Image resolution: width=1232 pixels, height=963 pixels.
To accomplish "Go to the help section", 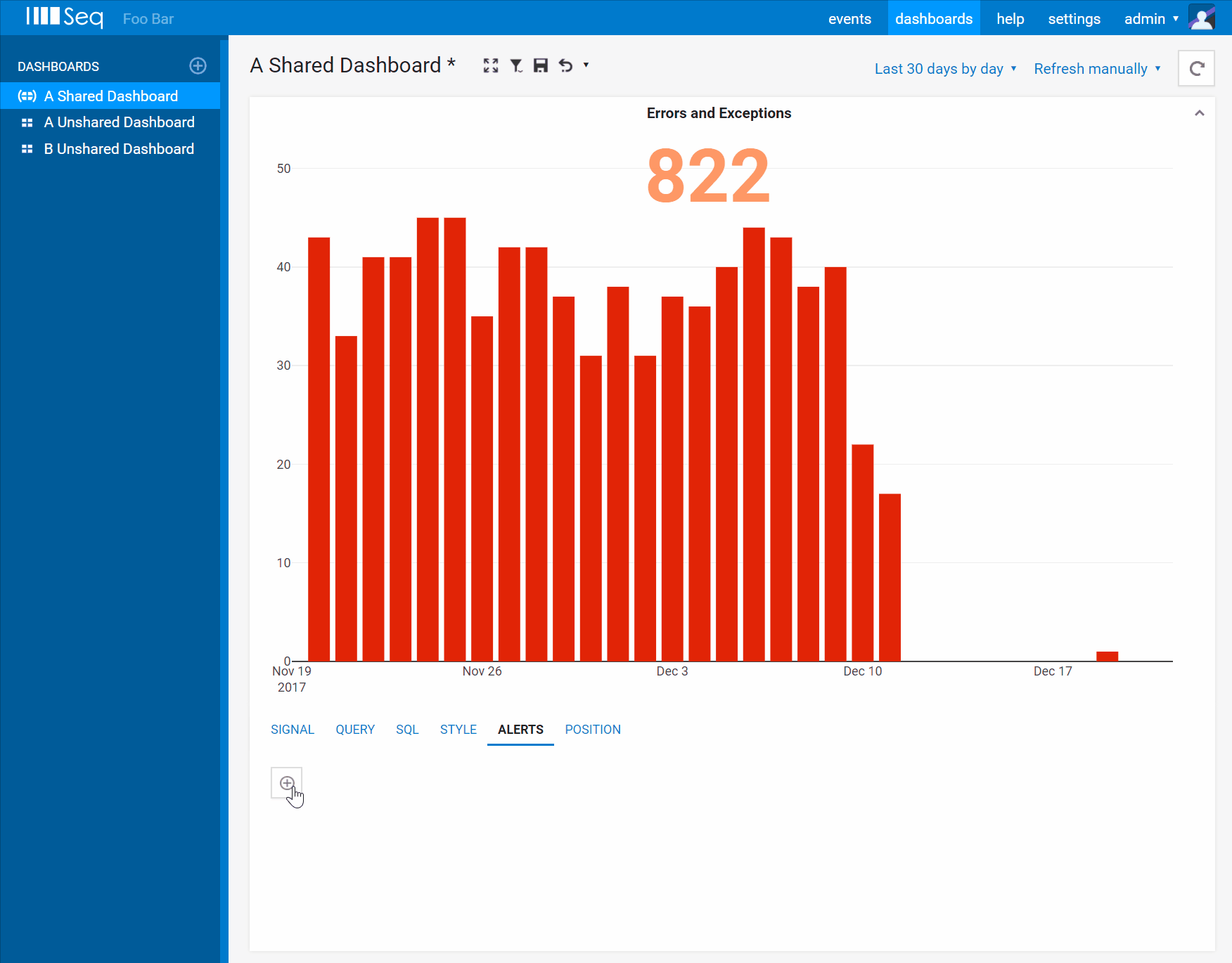I will (x=1010, y=18).
